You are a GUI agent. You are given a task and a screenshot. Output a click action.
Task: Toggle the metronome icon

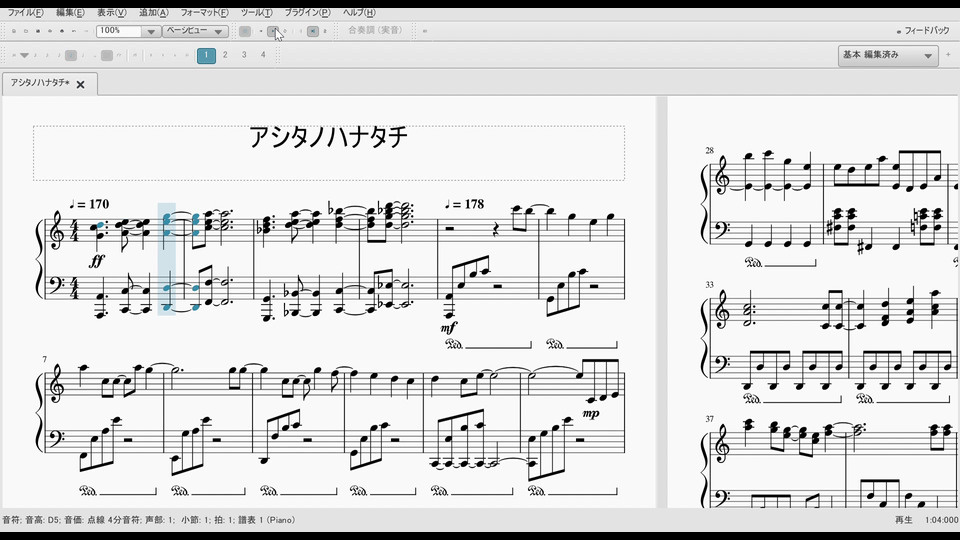324,31
